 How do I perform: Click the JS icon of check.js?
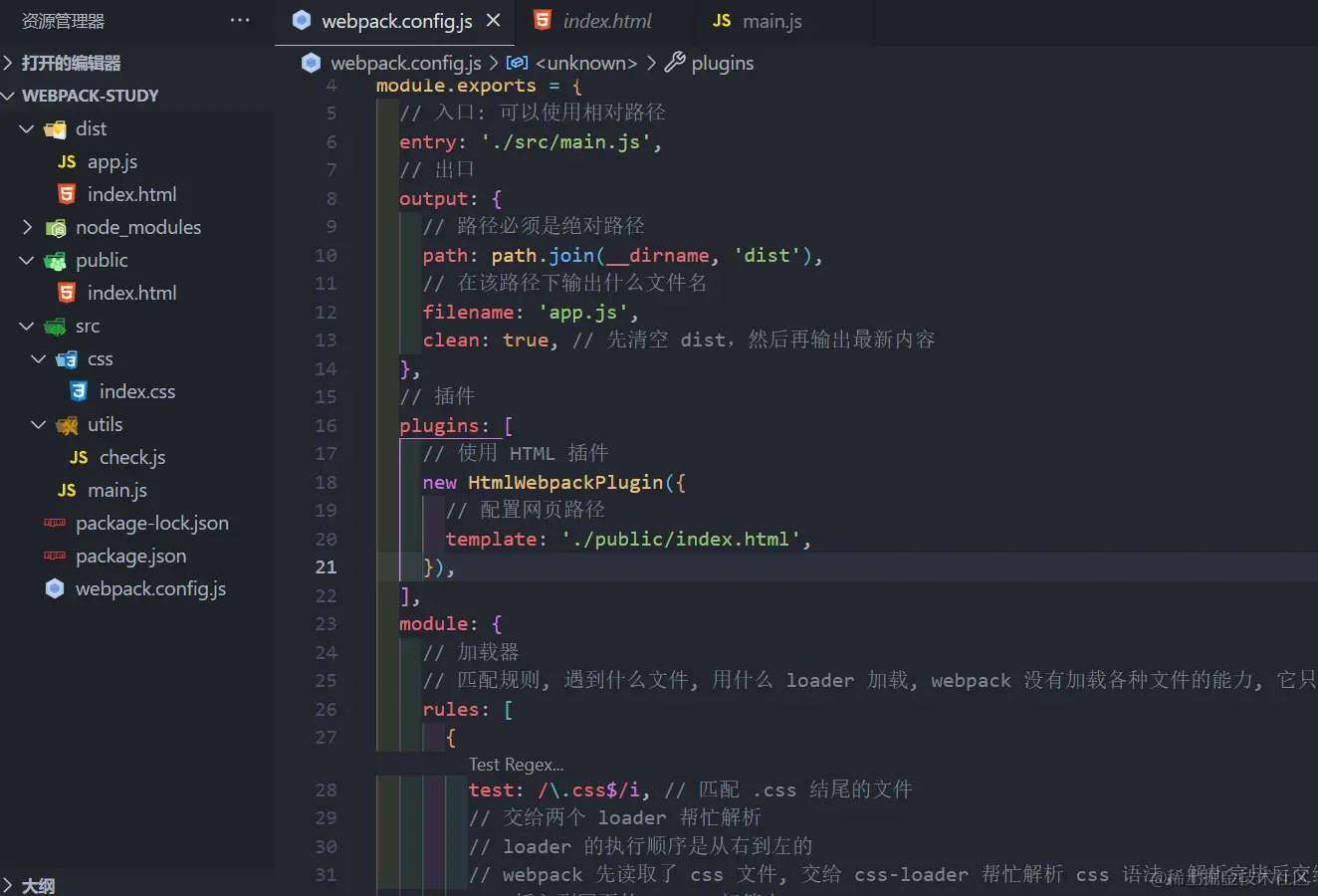(79, 457)
